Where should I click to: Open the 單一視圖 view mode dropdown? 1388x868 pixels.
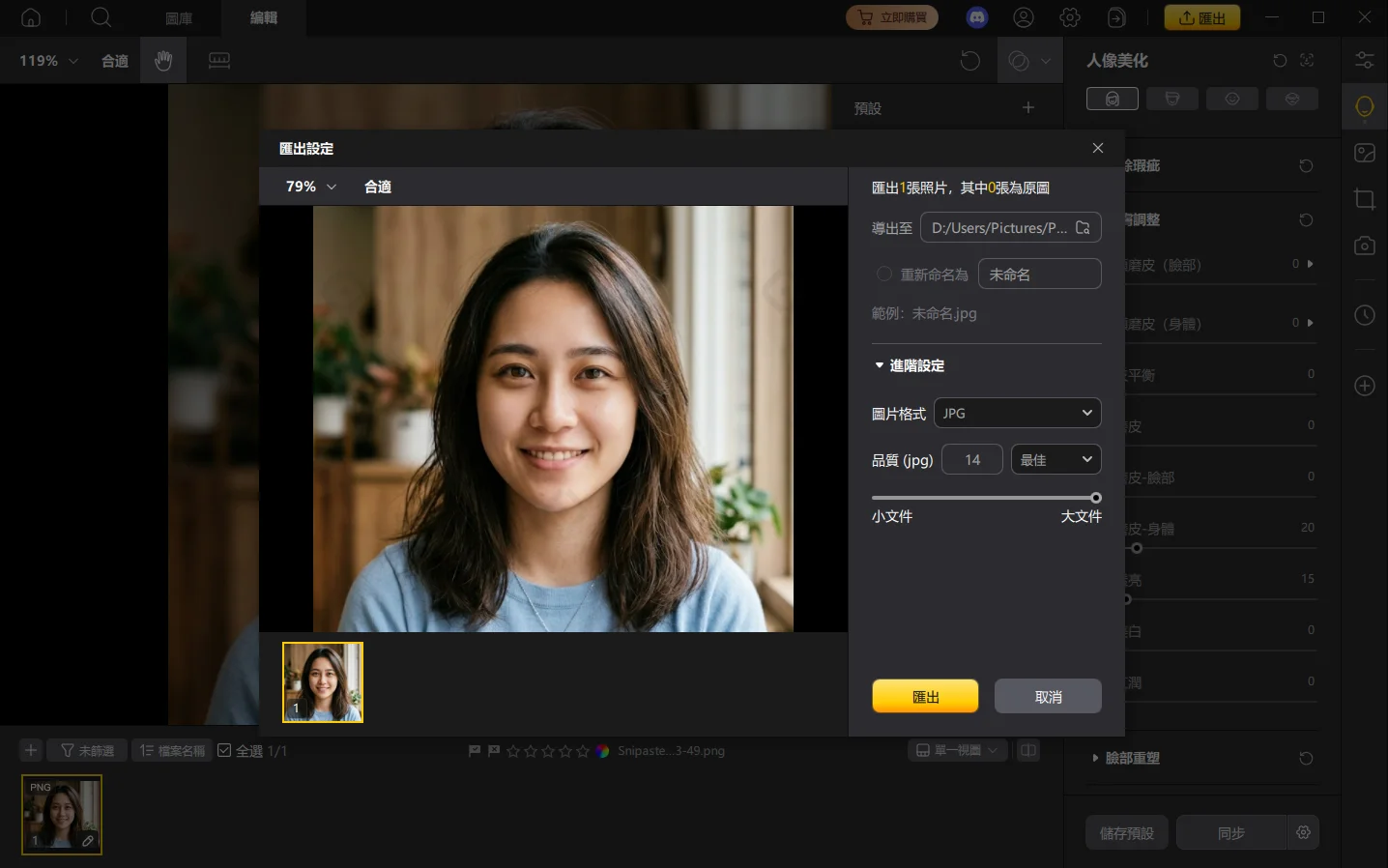[x=956, y=749]
